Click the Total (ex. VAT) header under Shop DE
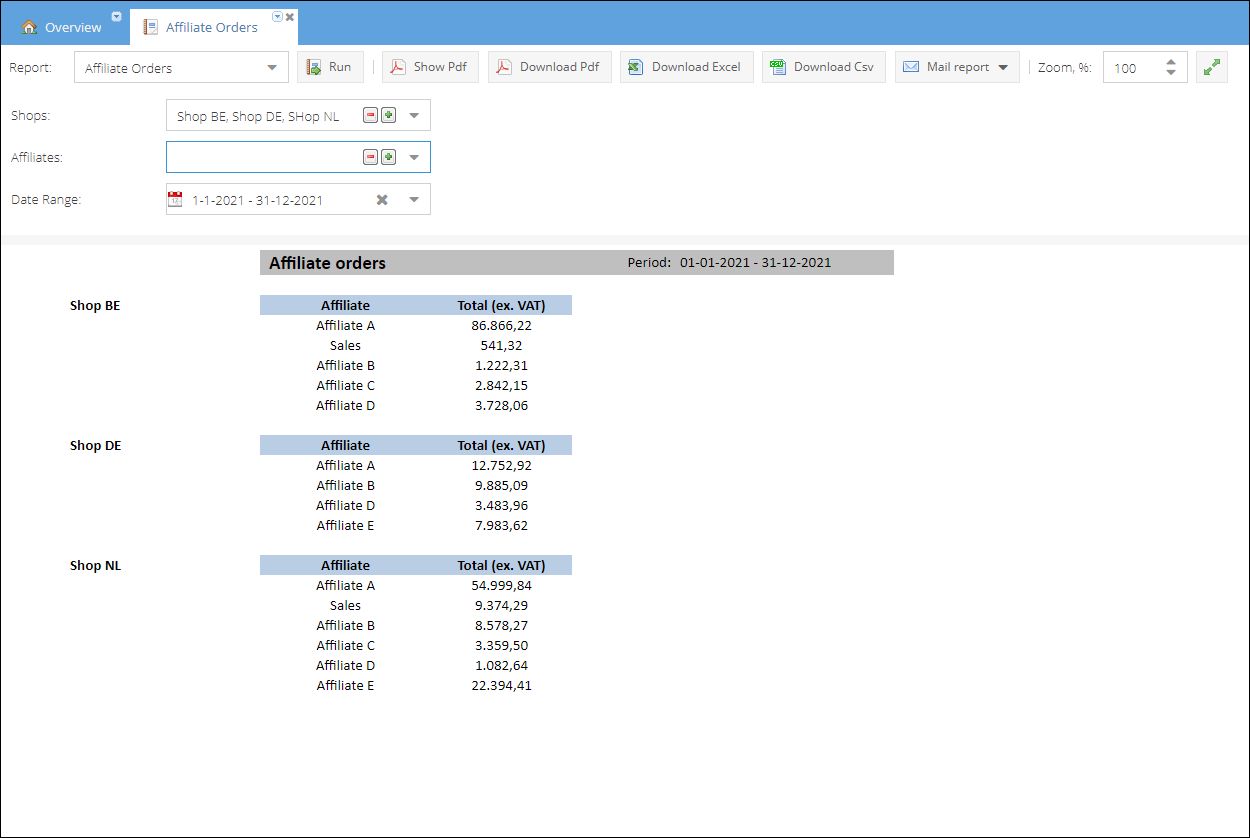This screenshot has height=838, width=1250. click(x=501, y=445)
